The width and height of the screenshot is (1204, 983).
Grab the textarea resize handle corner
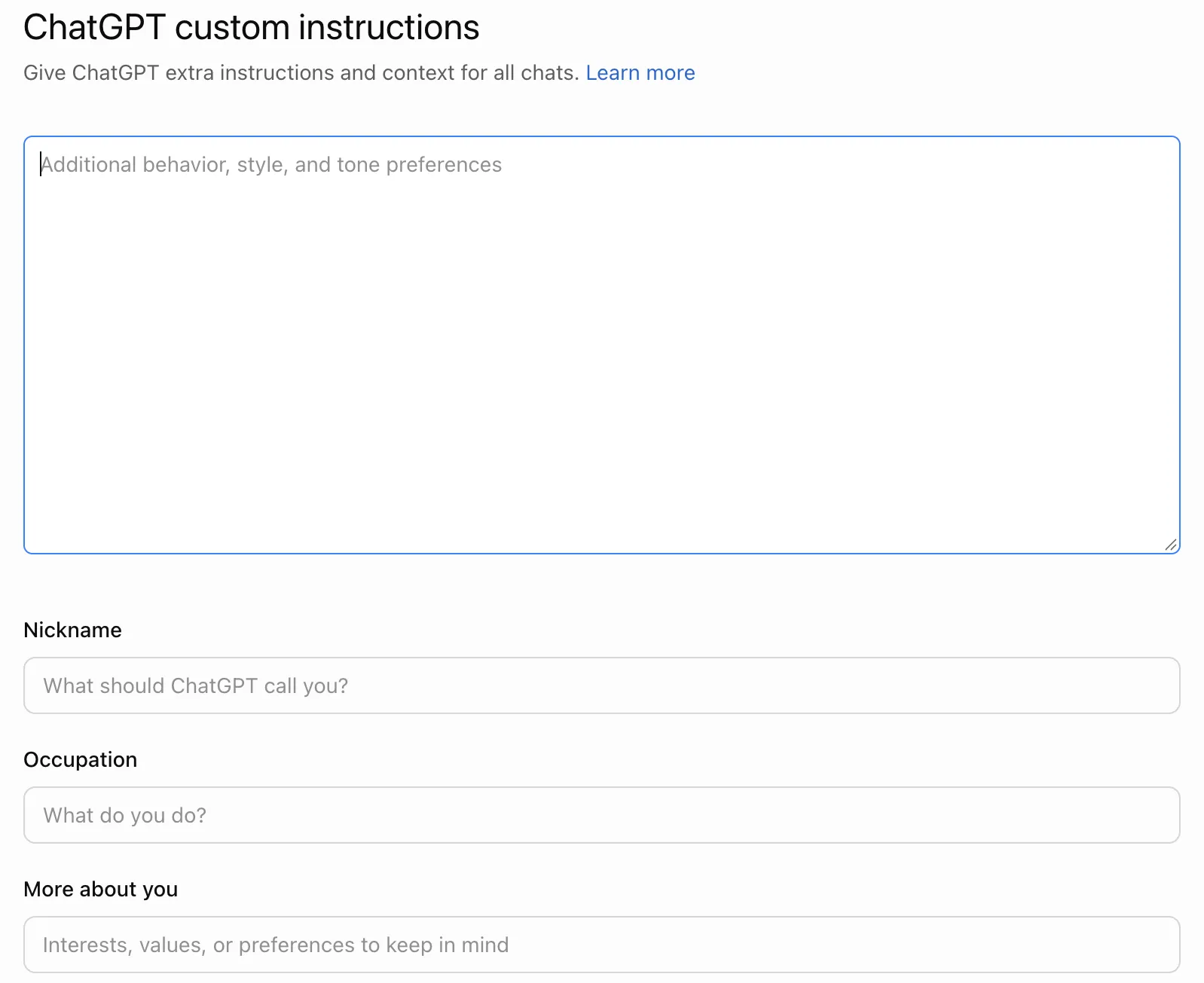click(x=1171, y=545)
